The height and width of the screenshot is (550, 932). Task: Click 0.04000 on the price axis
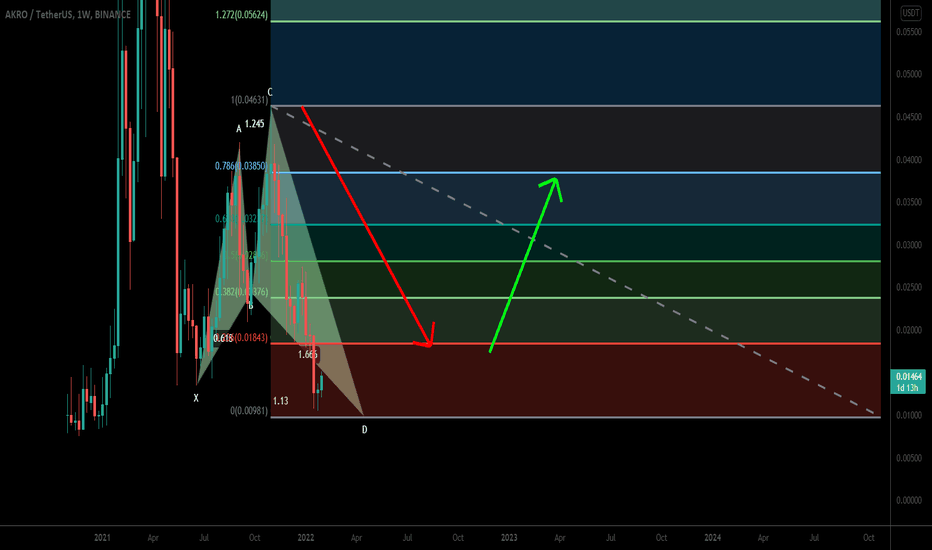[x=909, y=160]
